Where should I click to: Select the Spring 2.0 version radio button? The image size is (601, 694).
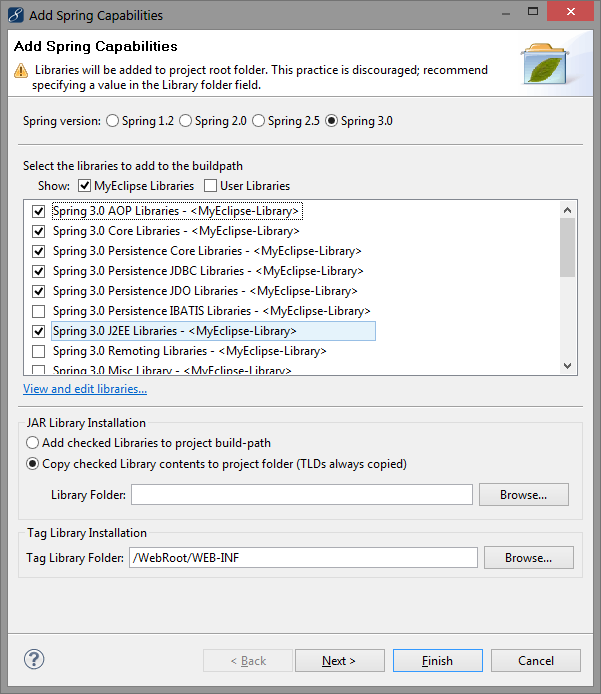pos(185,121)
